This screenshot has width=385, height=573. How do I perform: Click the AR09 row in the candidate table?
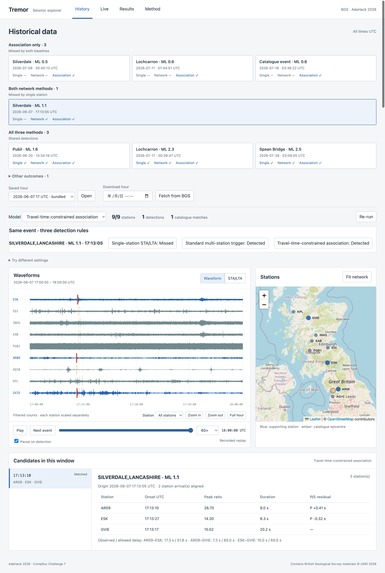(234, 508)
